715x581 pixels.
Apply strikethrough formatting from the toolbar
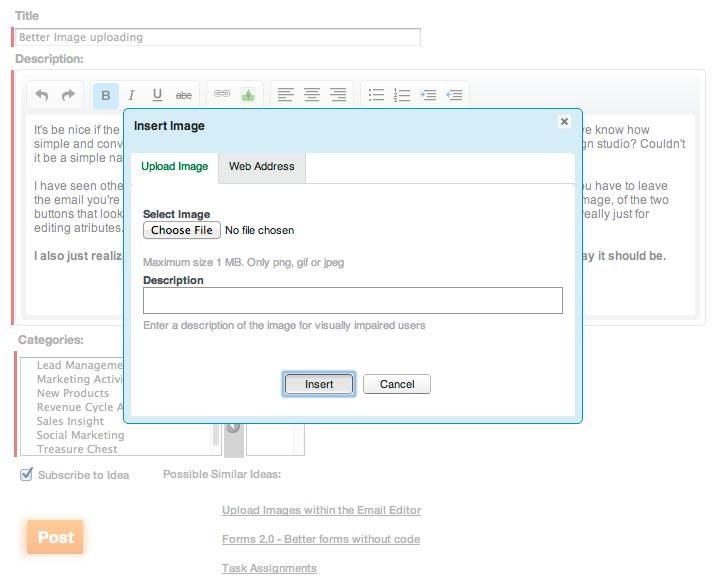[183, 96]
